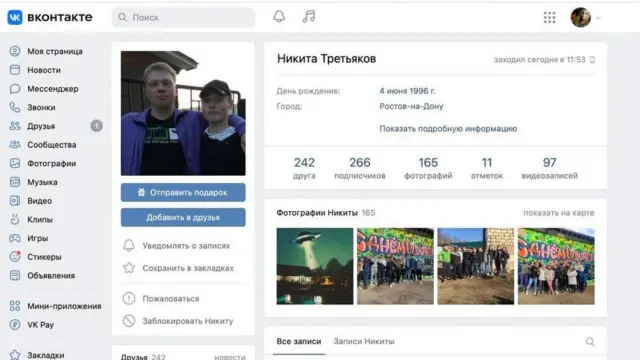Click Заблокировать Никиту
640x360 pixels.
tap(188, 321)
